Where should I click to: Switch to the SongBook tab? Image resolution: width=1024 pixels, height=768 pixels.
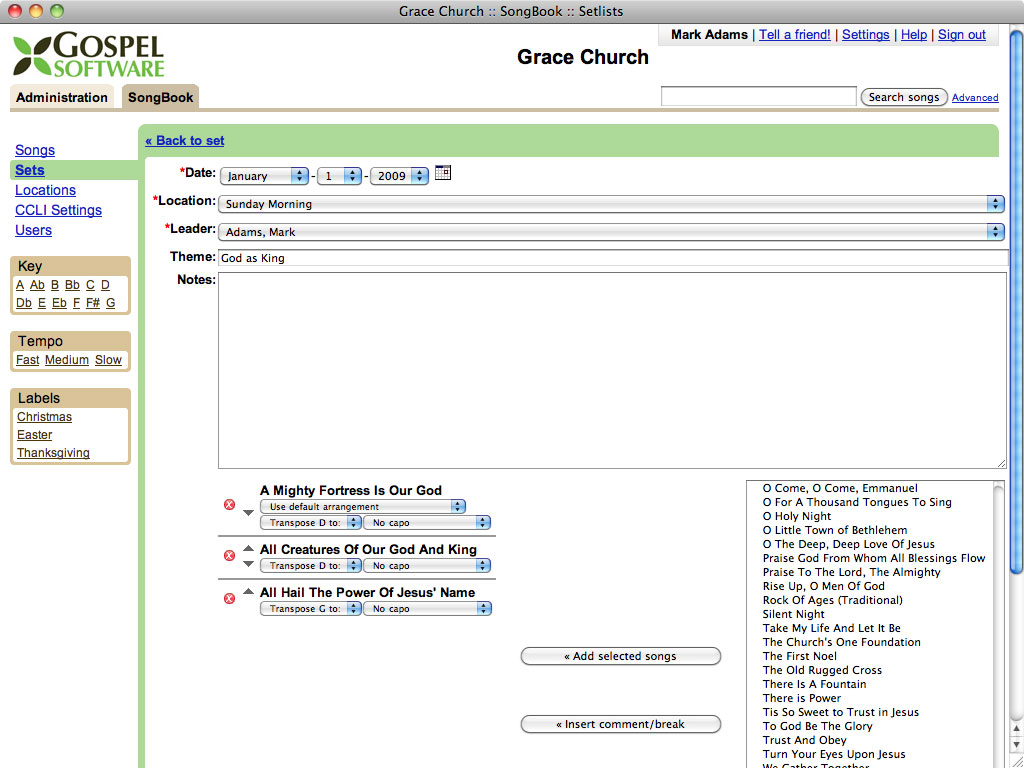(x=161, y=97)
